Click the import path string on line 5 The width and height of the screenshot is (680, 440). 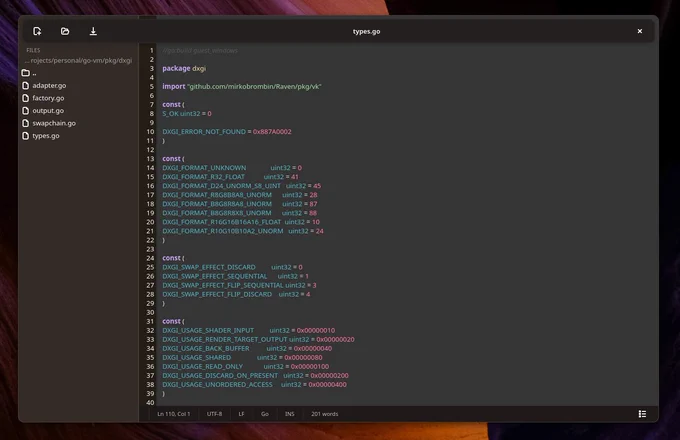(254, 86)
